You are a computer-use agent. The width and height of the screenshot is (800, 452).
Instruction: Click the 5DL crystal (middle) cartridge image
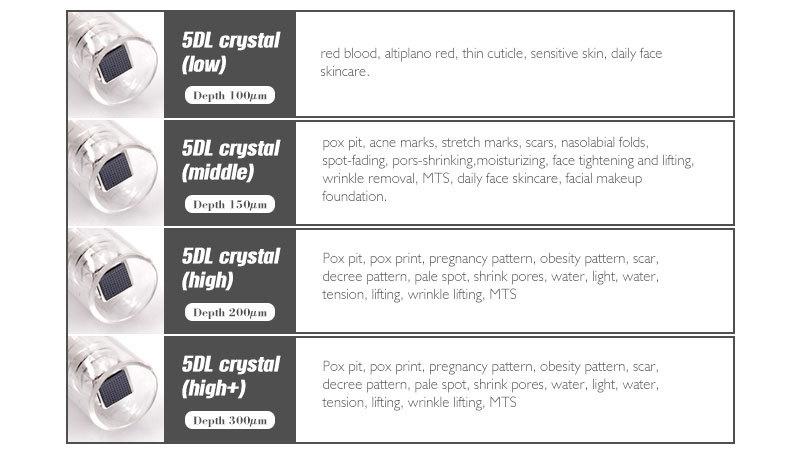(x=116, y=173)
